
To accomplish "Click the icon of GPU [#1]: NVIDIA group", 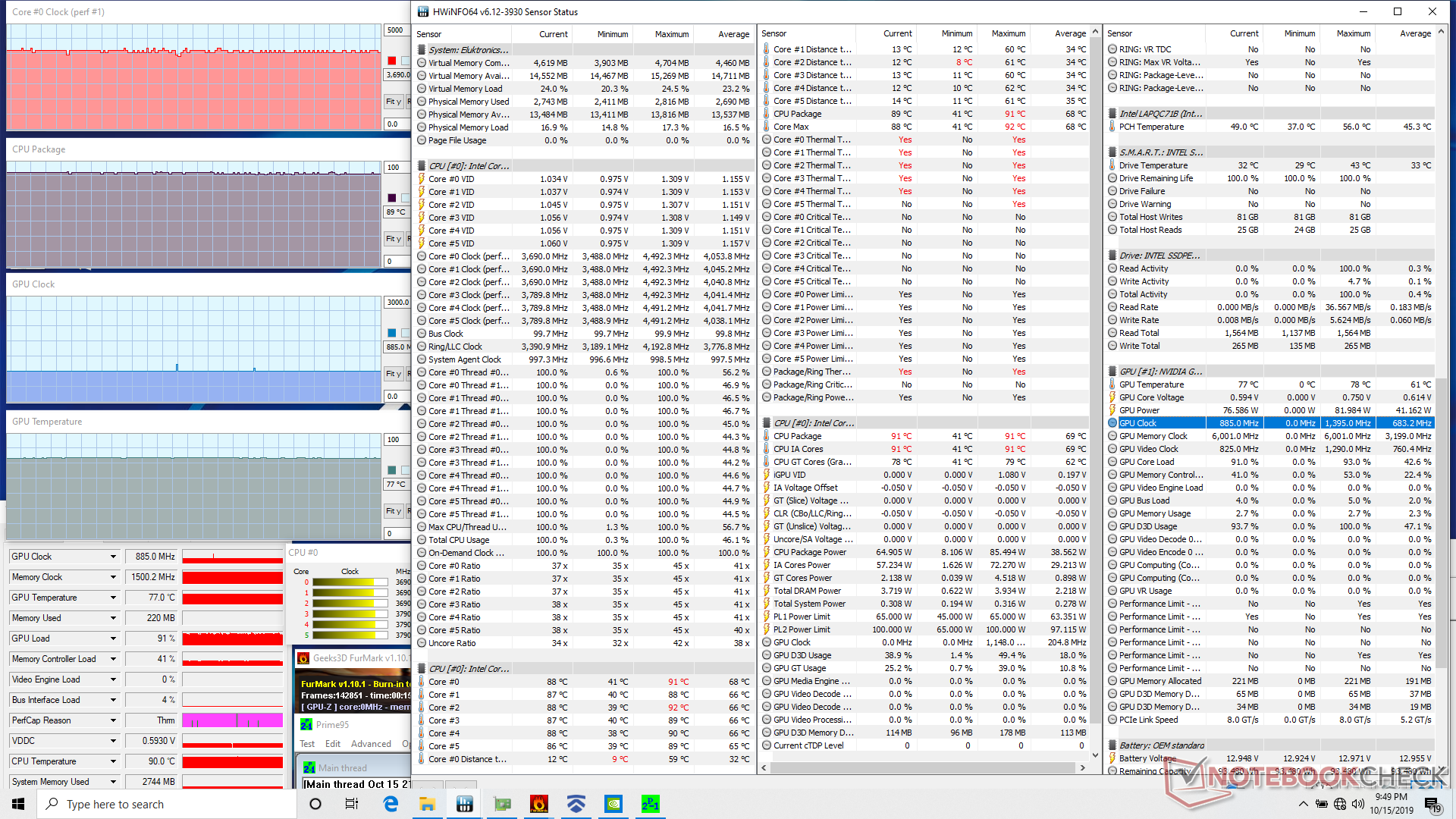I will (x=1112, y=372).
